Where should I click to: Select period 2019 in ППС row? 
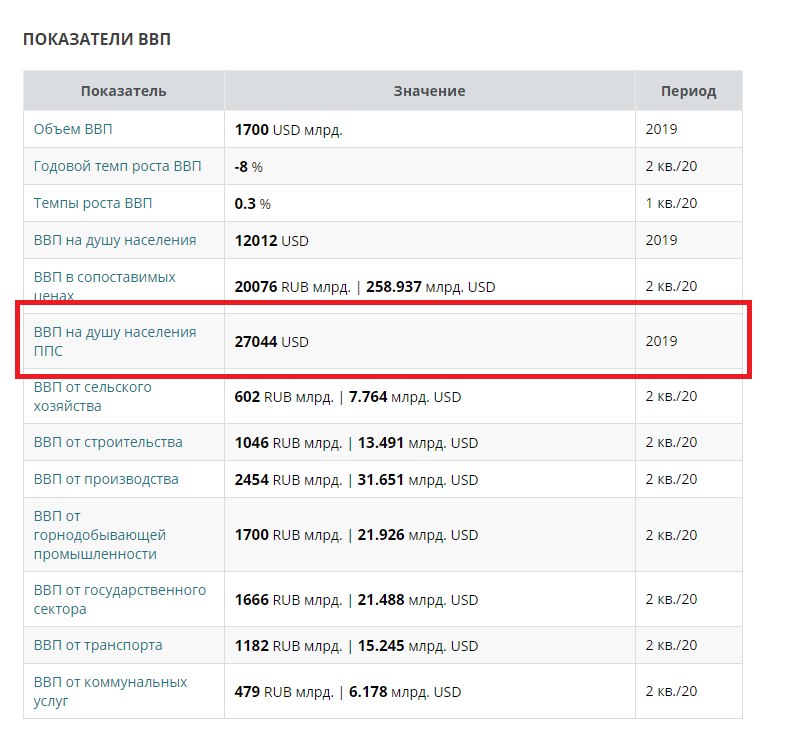click(x=661, y=341)
